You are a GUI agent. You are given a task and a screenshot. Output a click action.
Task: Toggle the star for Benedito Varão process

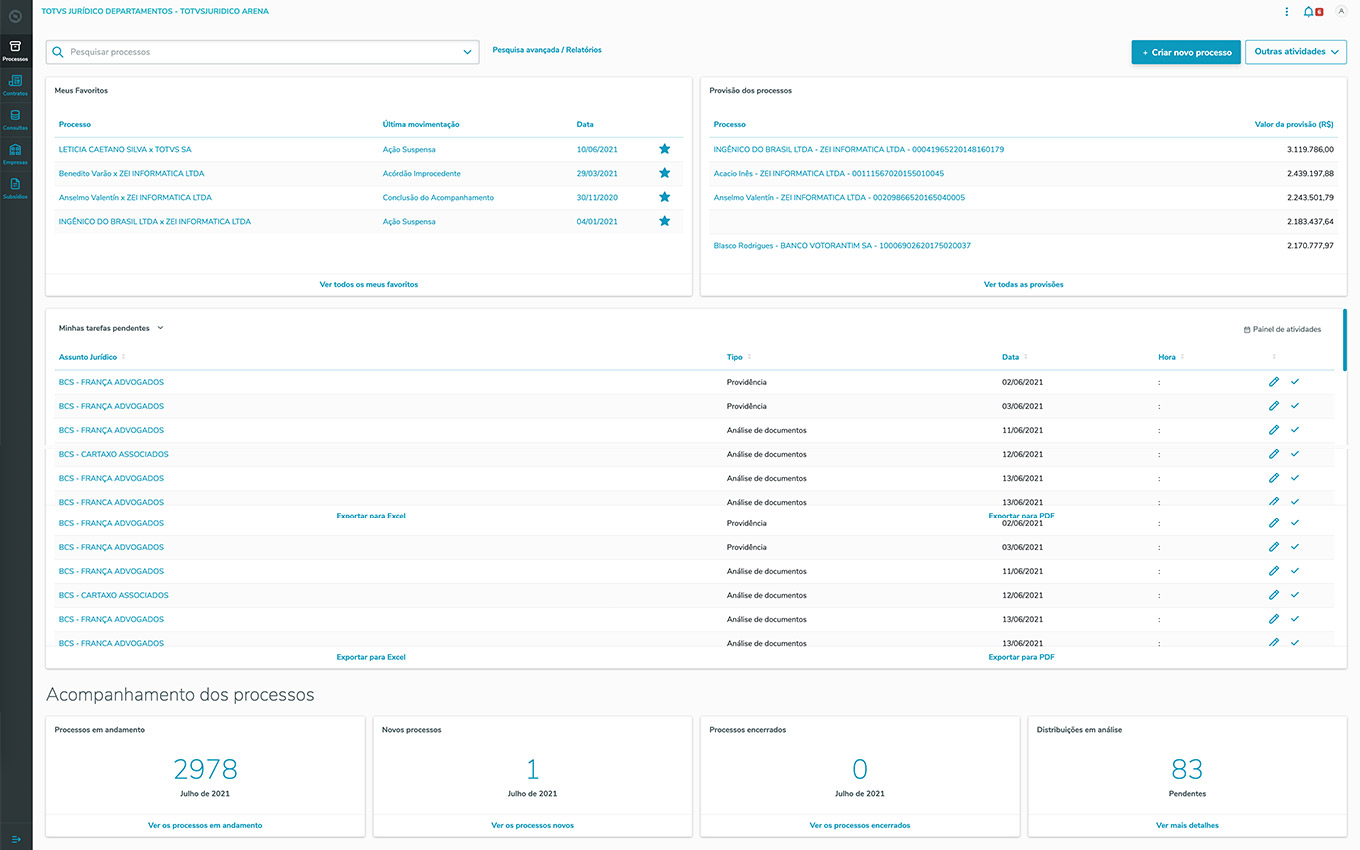click(x=664, y=173)
